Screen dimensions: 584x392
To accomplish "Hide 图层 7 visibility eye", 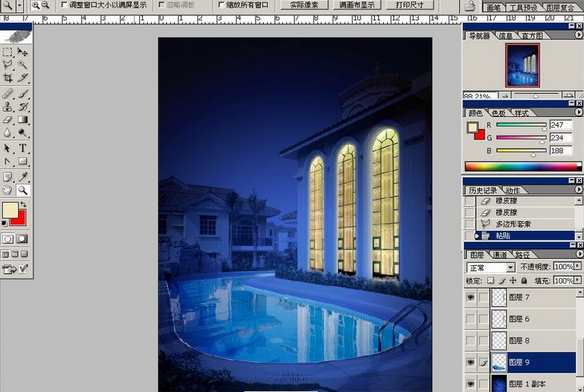I will coord(471,297).
